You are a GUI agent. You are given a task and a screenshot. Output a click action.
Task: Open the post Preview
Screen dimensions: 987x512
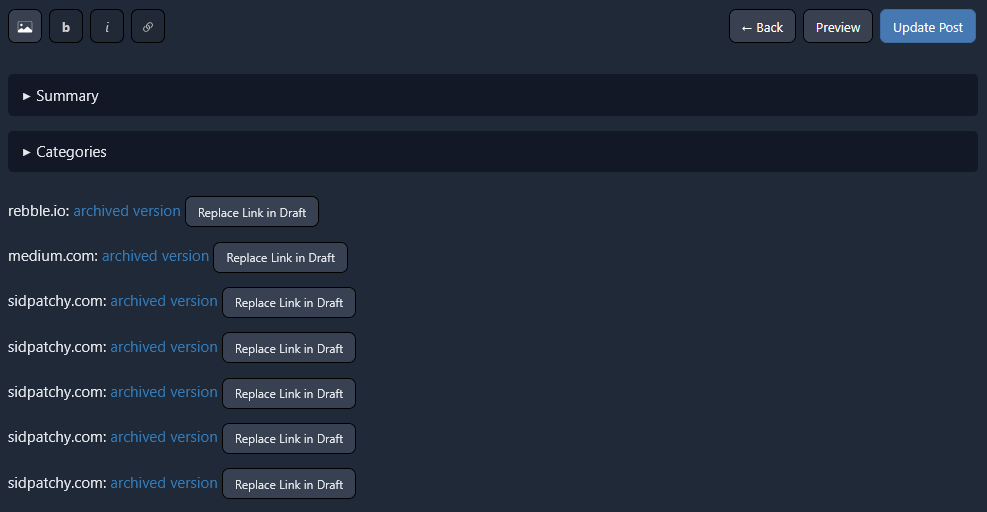pos(838,27)
